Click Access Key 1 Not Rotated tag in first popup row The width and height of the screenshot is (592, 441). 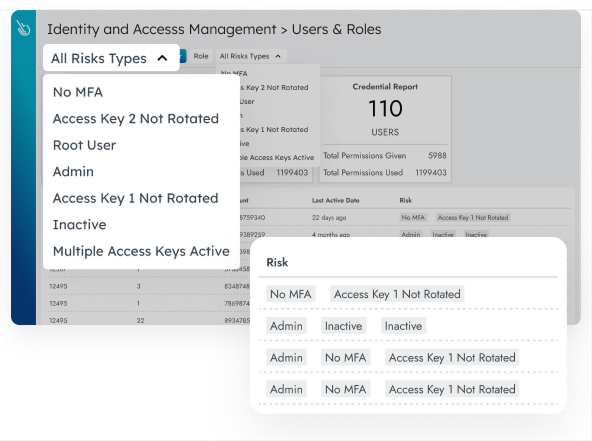point(397,294)
